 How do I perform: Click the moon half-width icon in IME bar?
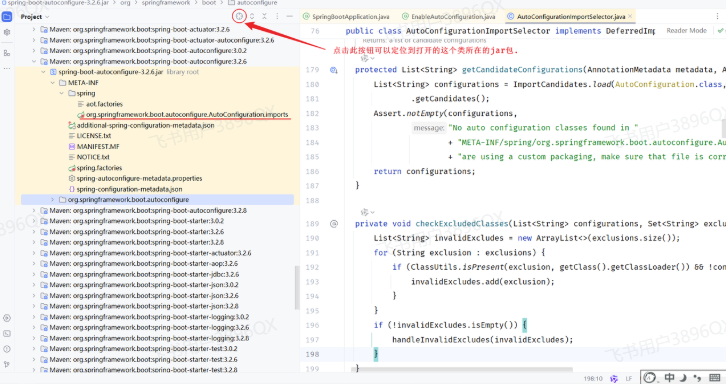click(x=683, y=378)
